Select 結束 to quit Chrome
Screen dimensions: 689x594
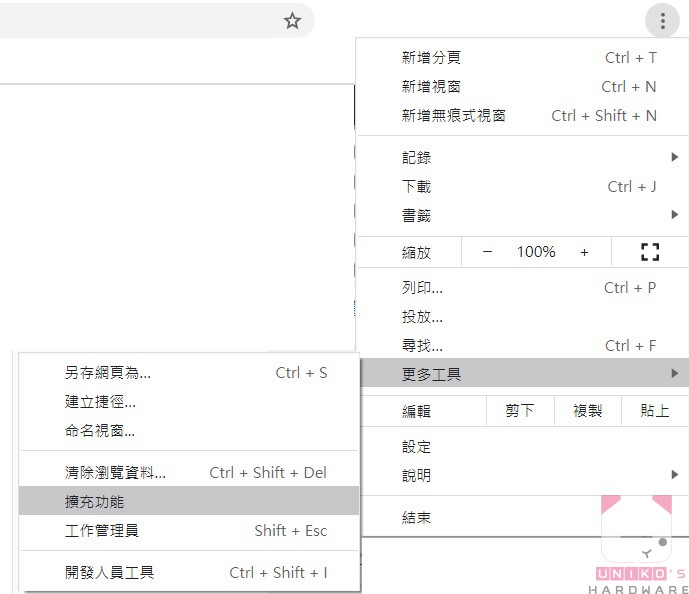522,518
